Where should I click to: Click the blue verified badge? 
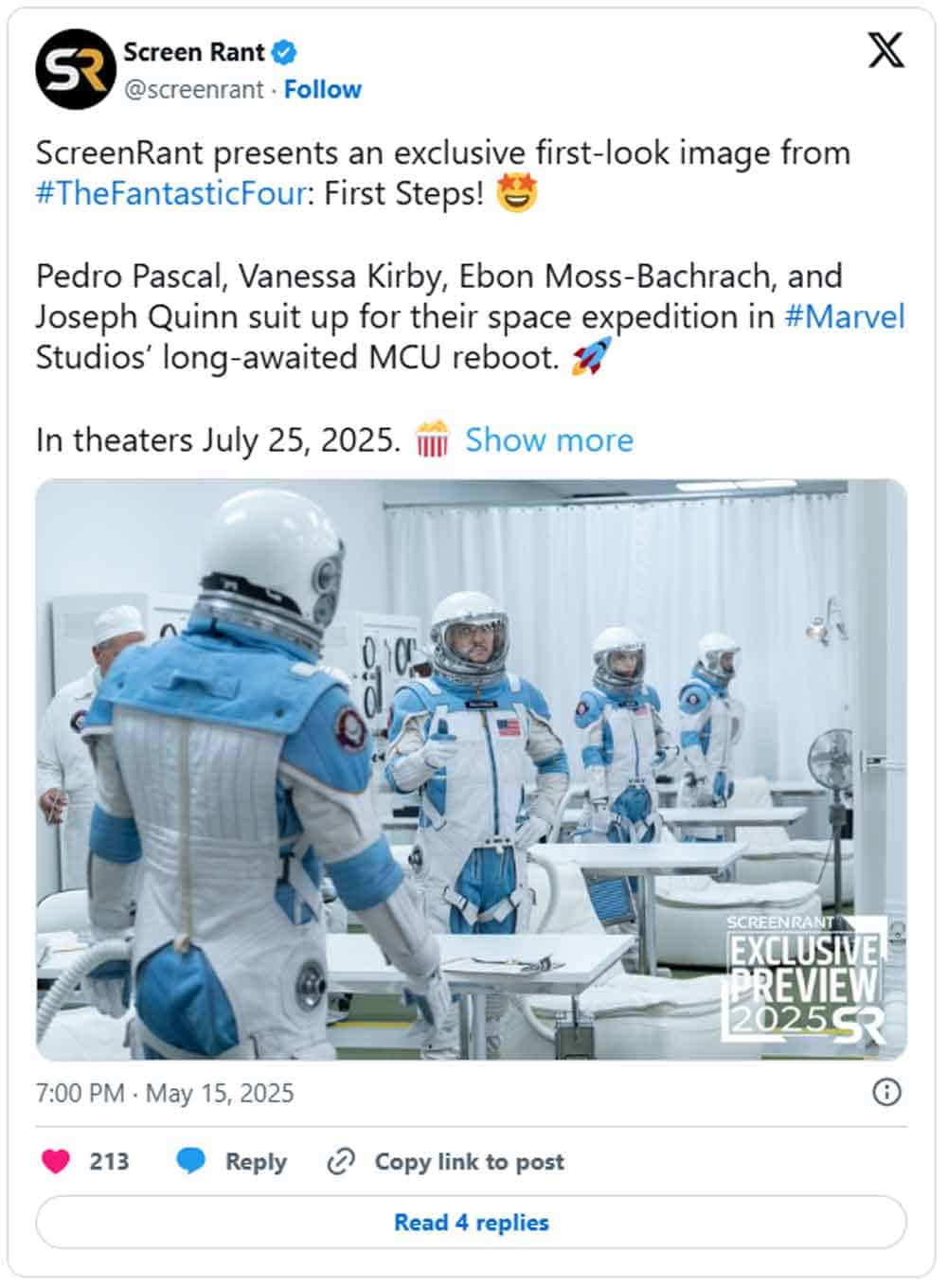click(284, 52)
